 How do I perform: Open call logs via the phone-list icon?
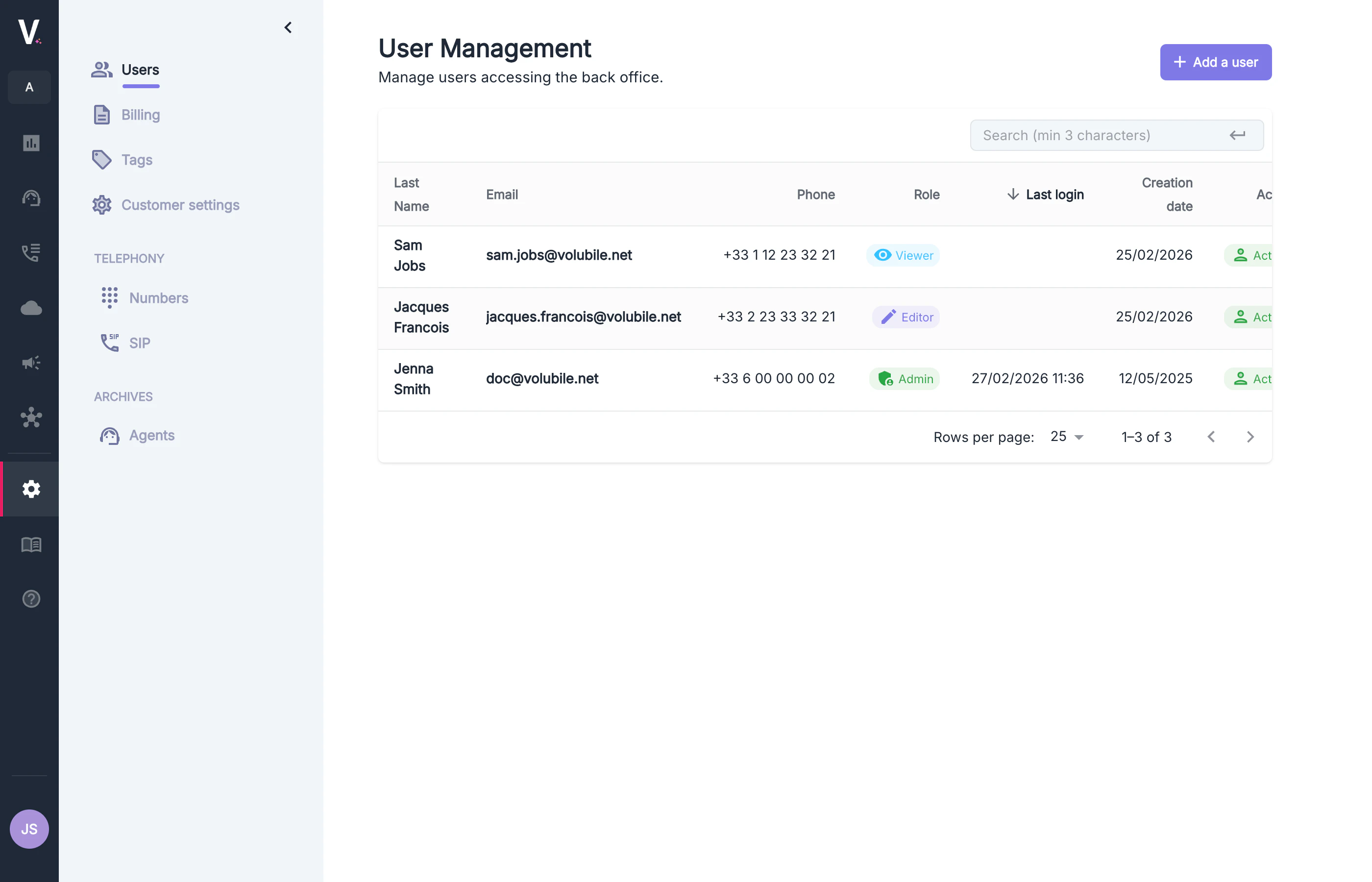pos(29,252)
